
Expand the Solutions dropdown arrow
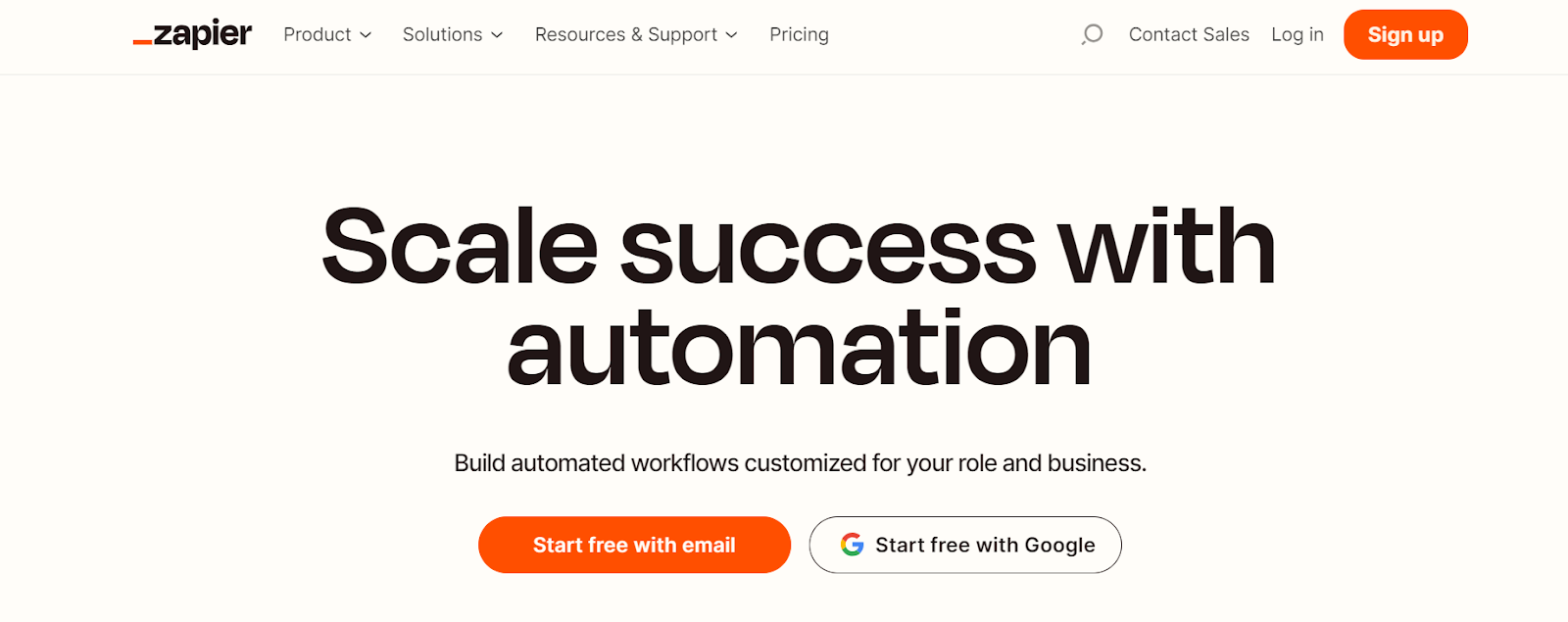coord(497,35)
